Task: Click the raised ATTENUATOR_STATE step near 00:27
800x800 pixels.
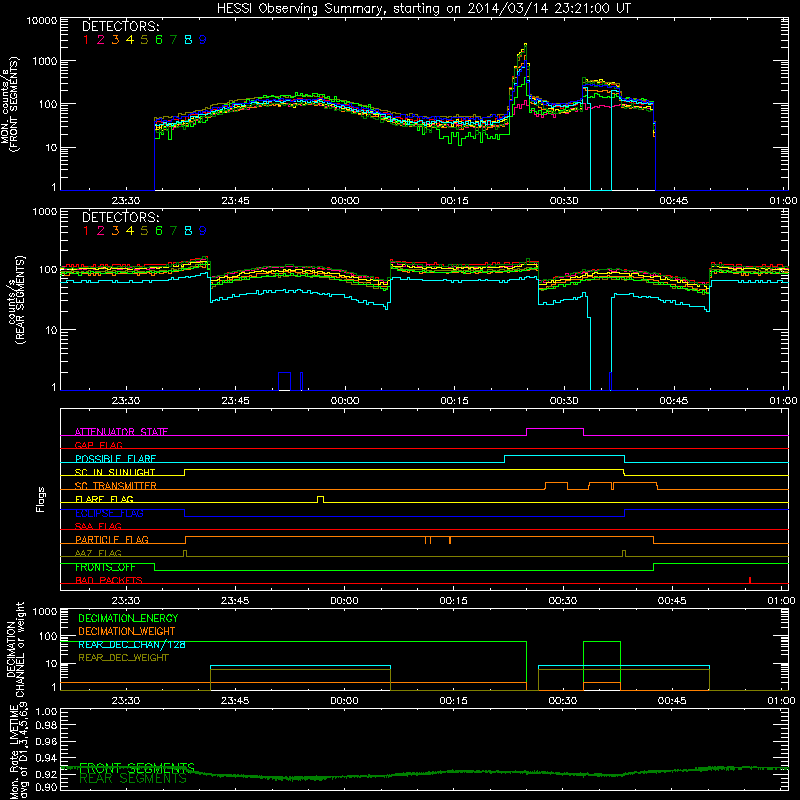Action: (x=555, y=429)
